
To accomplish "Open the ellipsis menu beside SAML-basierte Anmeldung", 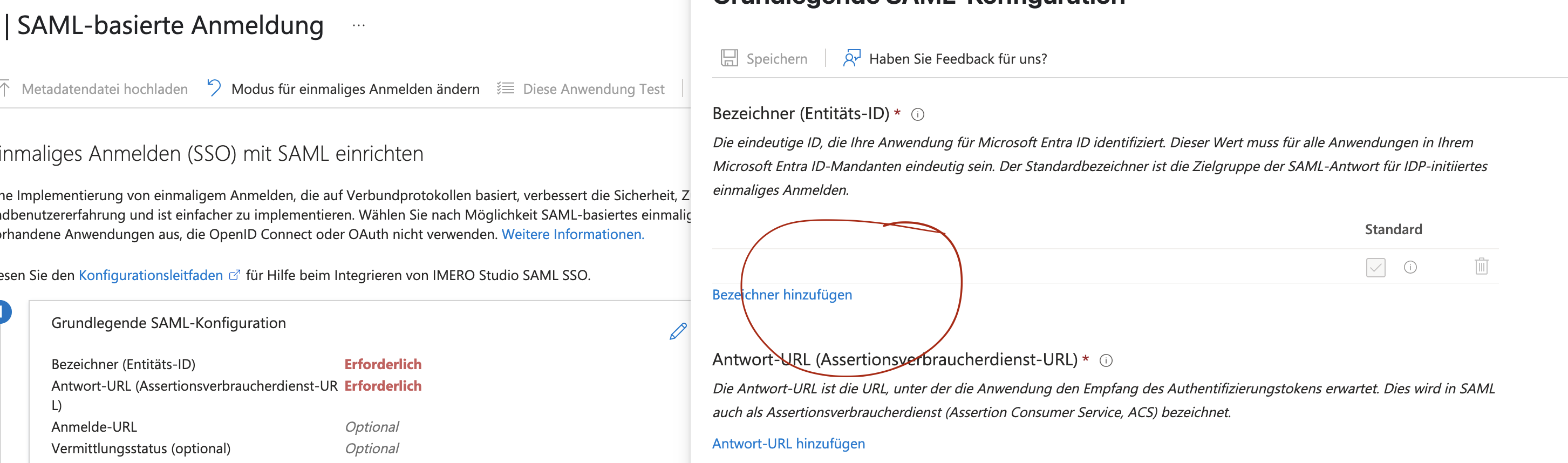I will (358, 25).
